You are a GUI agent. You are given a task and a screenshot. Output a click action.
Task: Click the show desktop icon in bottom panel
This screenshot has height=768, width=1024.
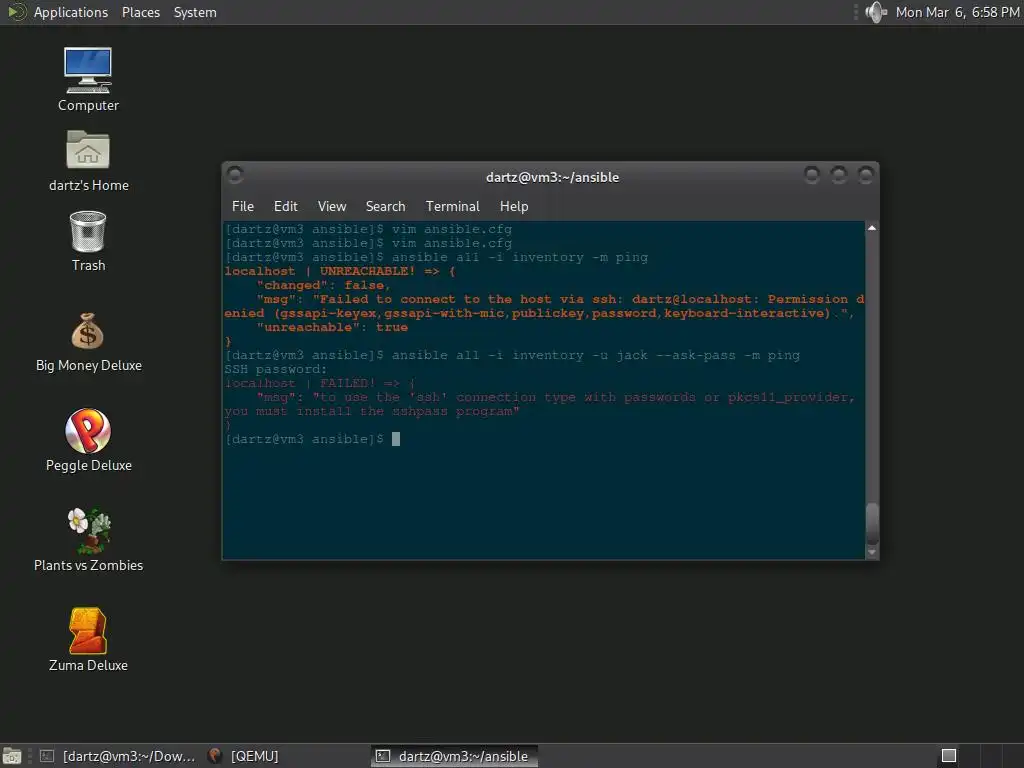(12, 756)
